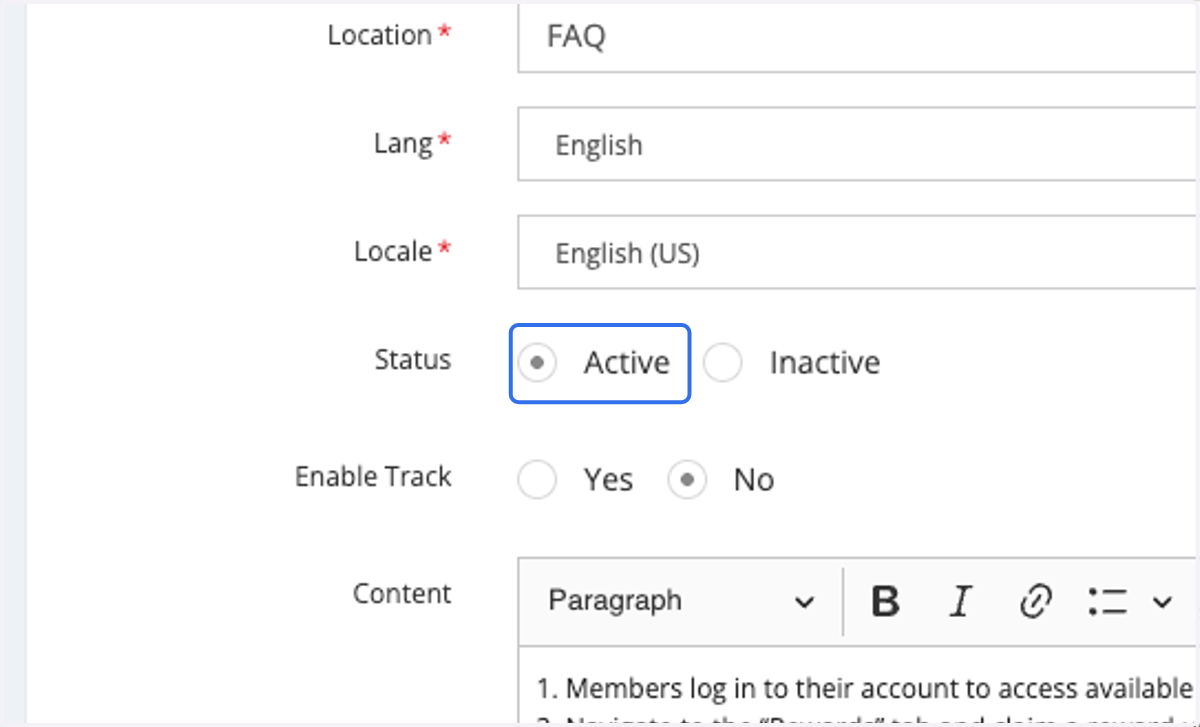Click the Enable Track label
Viewport: 1200px width, 727px height.
click(x=373, y=477)
